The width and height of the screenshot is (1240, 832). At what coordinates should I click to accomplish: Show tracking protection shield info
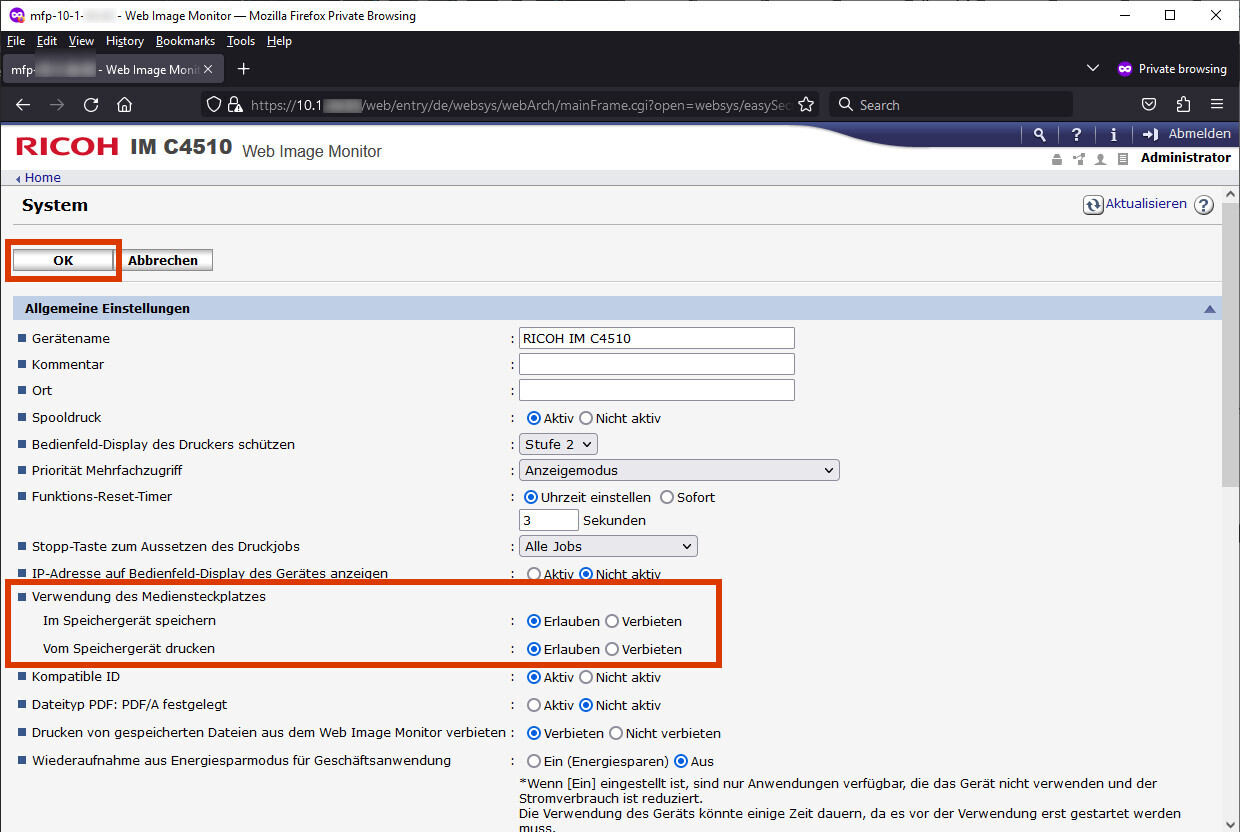coord(213,105)
